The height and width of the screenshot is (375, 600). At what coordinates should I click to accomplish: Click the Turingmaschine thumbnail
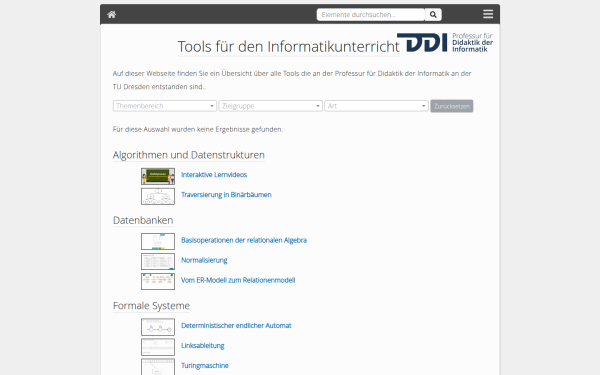coord(158,367)
